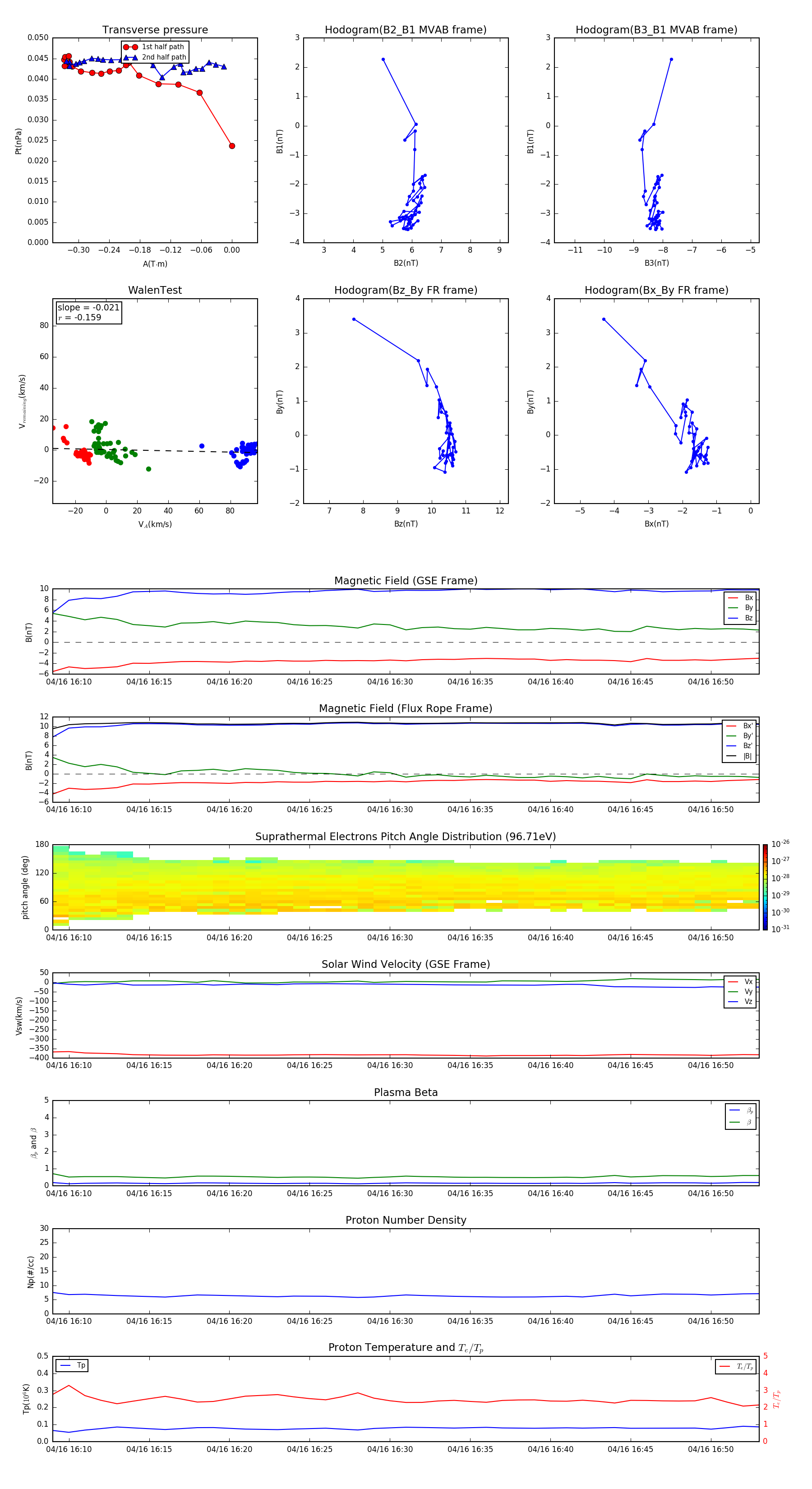
Task: Click the "Bz'" legend entry in Flux Rope panel
Action: (x=740, y=746)
